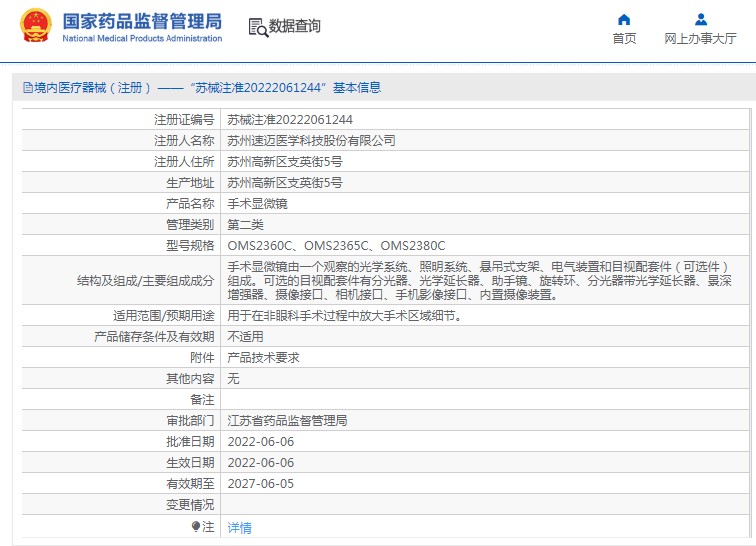The image size is (756, 546).
Task: Click the 附件 label
Action: click(202, 358)
